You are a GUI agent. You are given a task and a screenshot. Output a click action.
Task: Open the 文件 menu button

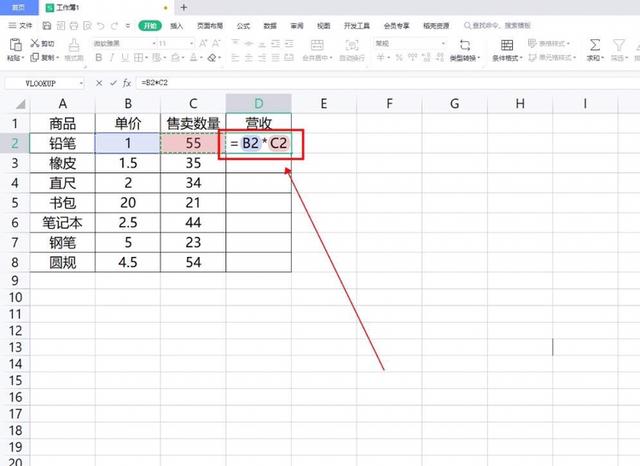coord(21,26)
